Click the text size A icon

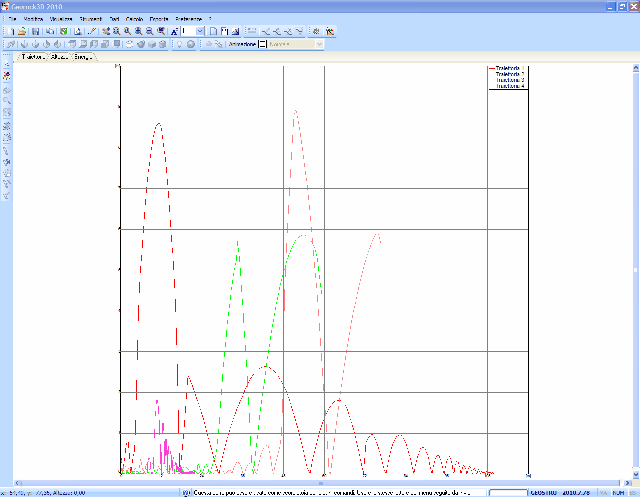[174, 31]
